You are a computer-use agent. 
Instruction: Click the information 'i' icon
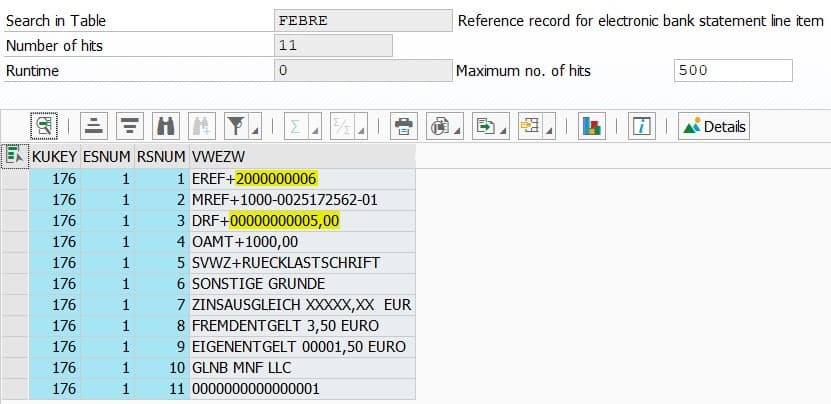[x=642, y=126]
